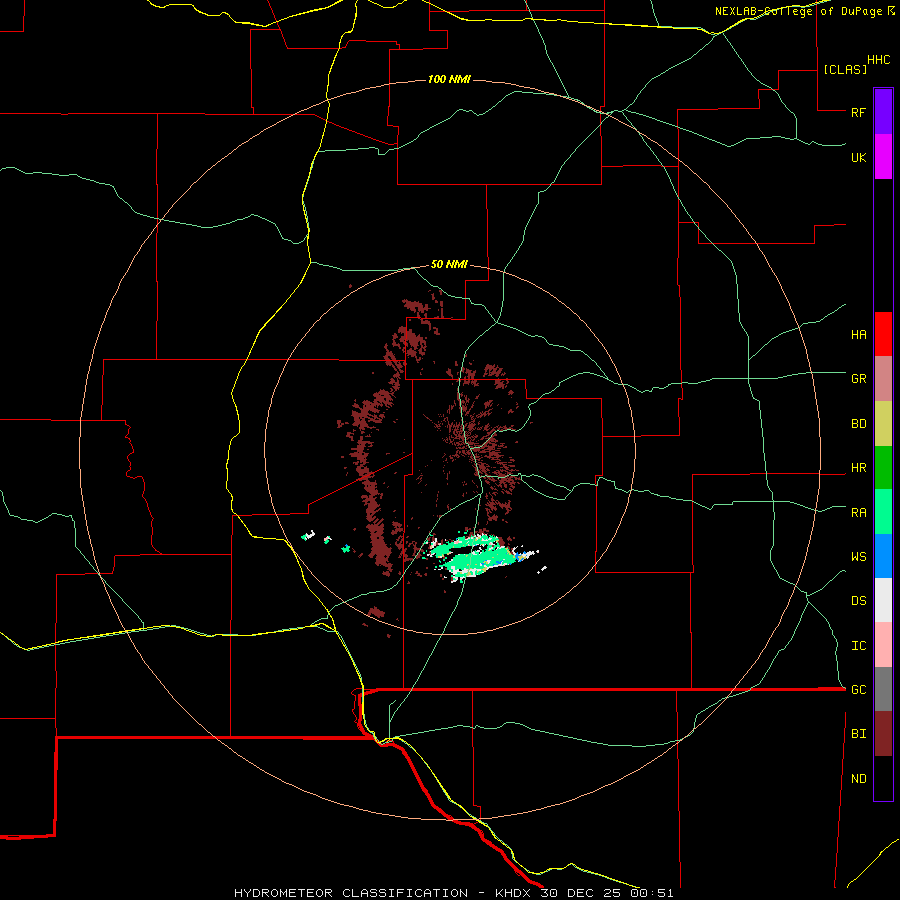Screen dimensions: 900x900
Task: Click the purple RF legend swatch
Action: pyautogui.click(x=883, y=112)
